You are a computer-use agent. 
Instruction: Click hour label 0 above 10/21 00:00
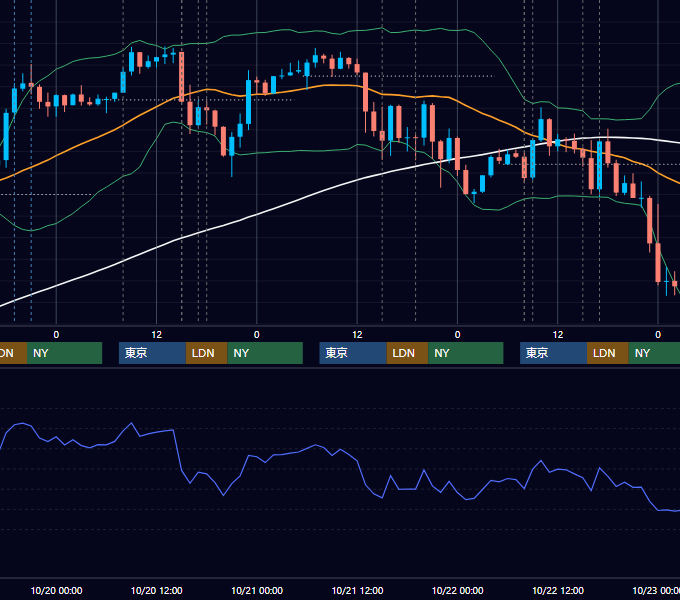click(257, 335)
